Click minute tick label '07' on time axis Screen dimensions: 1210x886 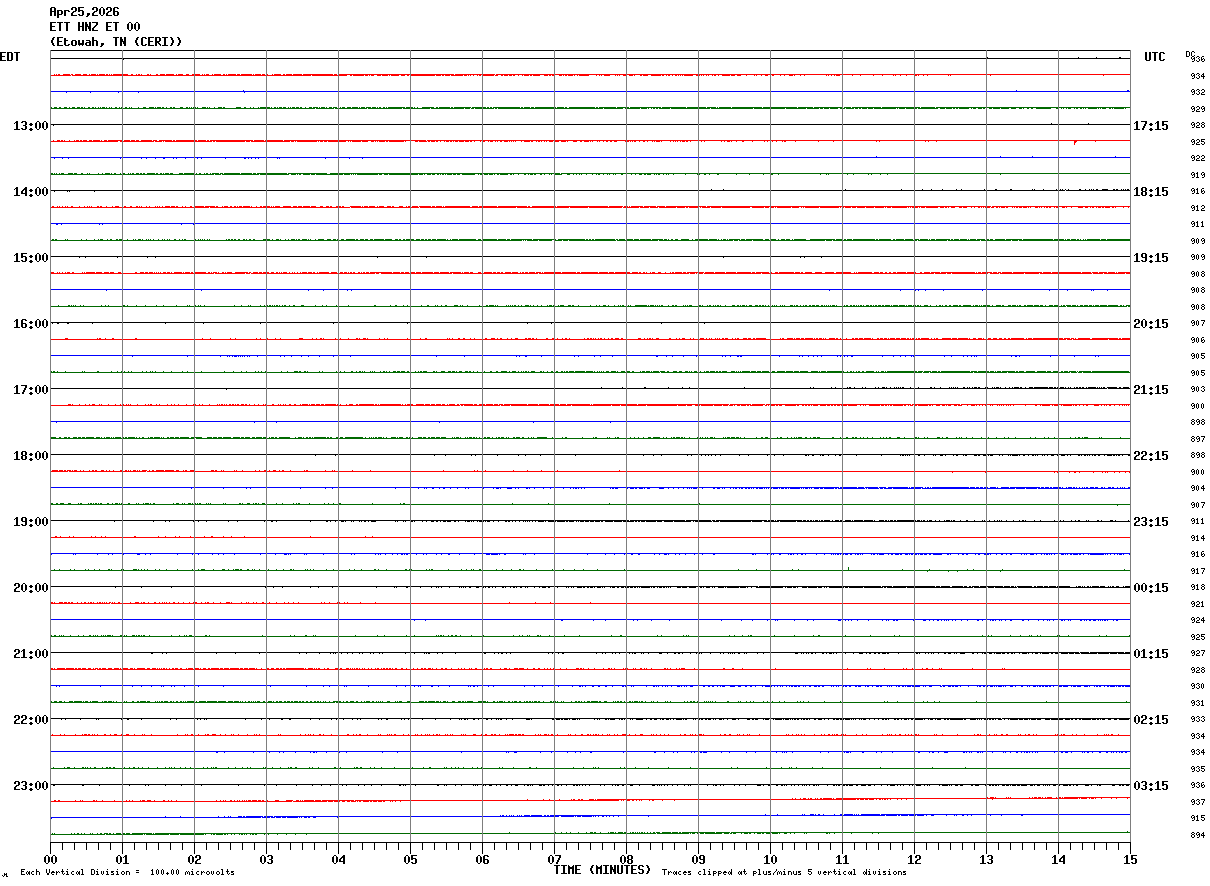click(x=554, y=859)
